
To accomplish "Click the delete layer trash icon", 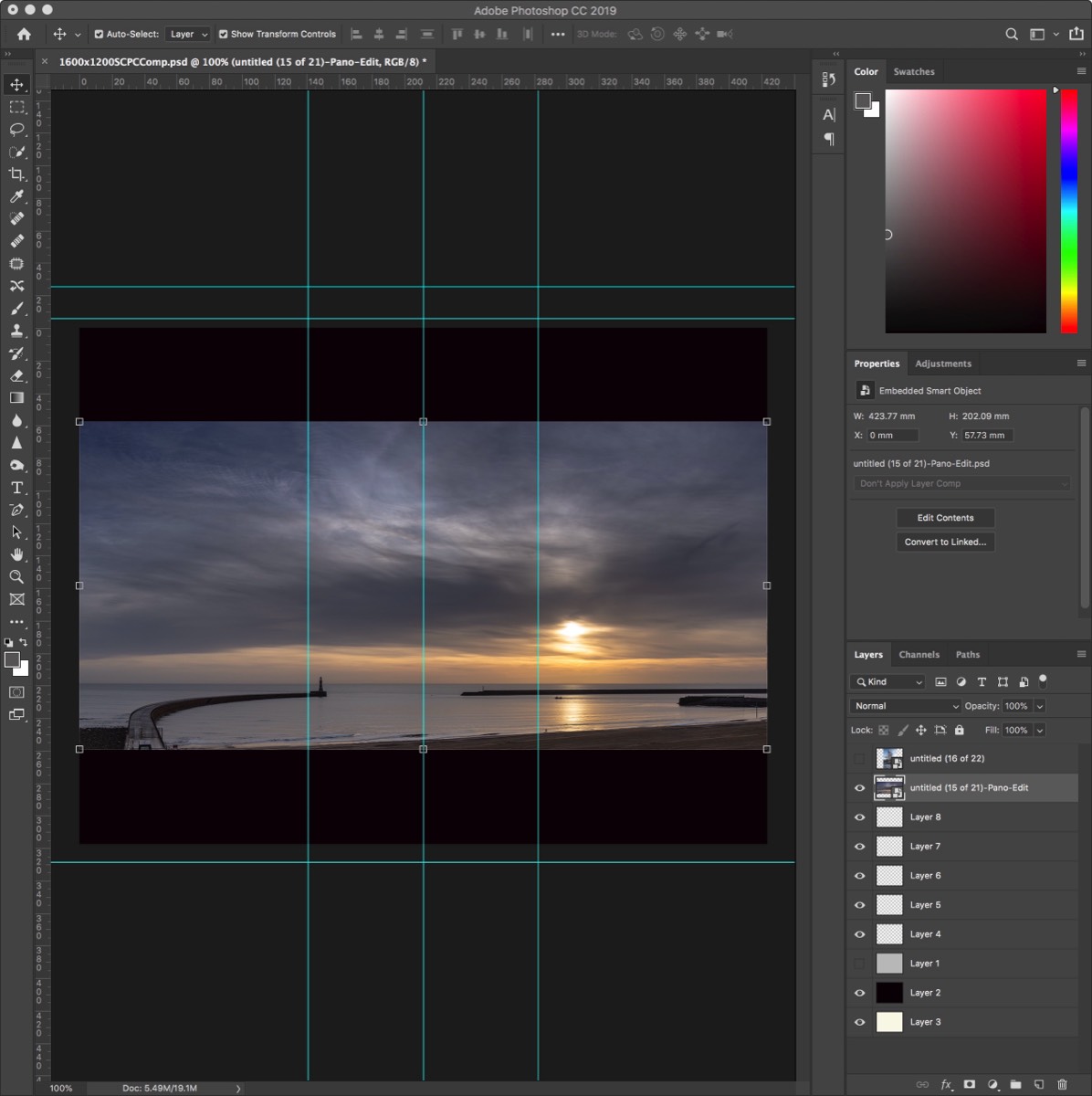I will [x=1062, y=1084].
